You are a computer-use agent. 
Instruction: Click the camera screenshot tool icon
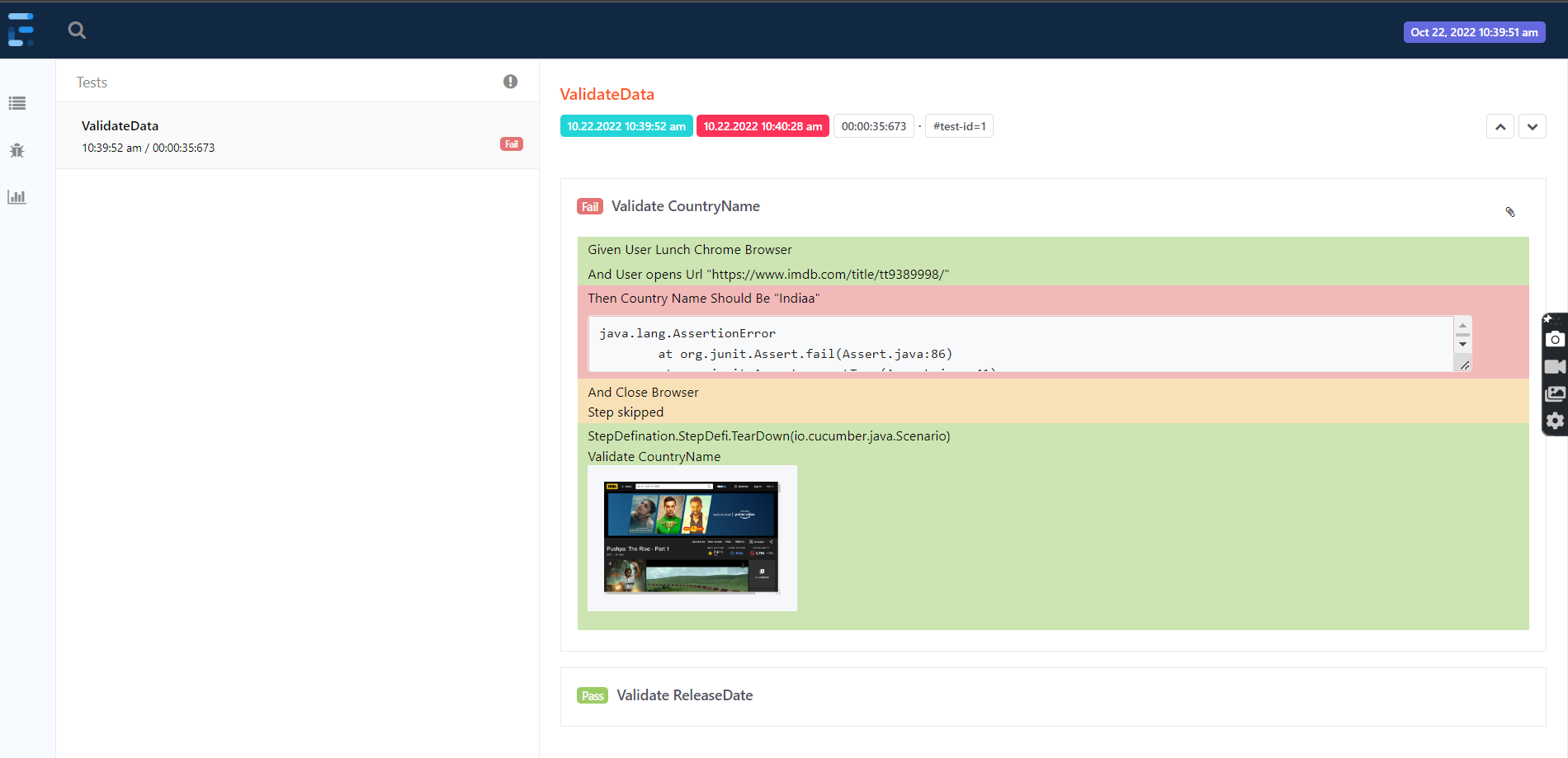point(1555,339)
